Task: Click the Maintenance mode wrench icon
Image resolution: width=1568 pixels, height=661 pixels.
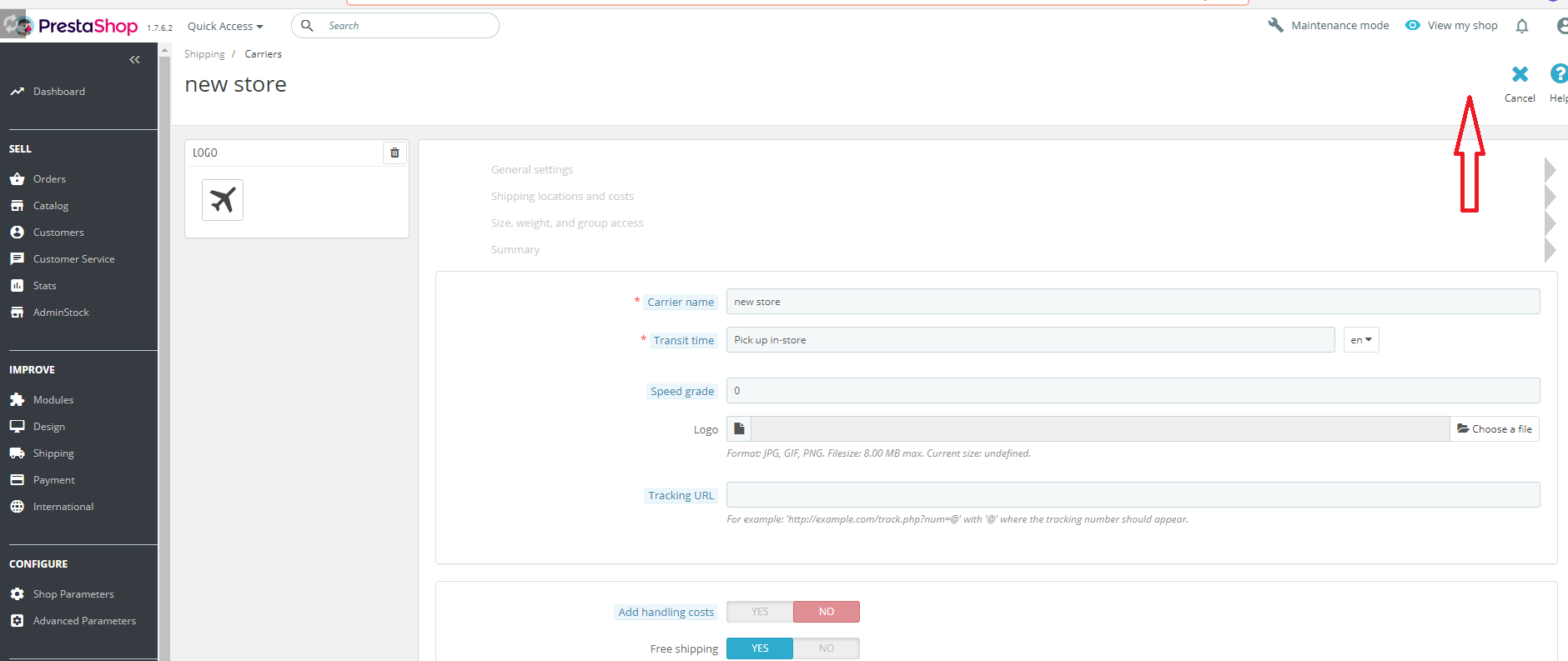Action: tap(1275, 25)
